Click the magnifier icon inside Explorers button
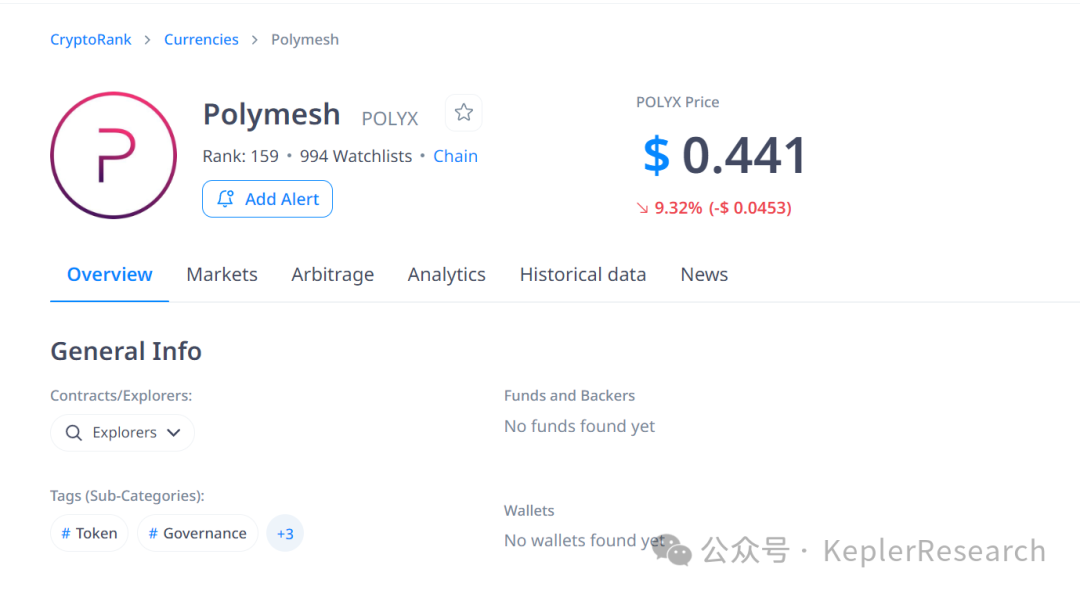 [x=73, y=432]
